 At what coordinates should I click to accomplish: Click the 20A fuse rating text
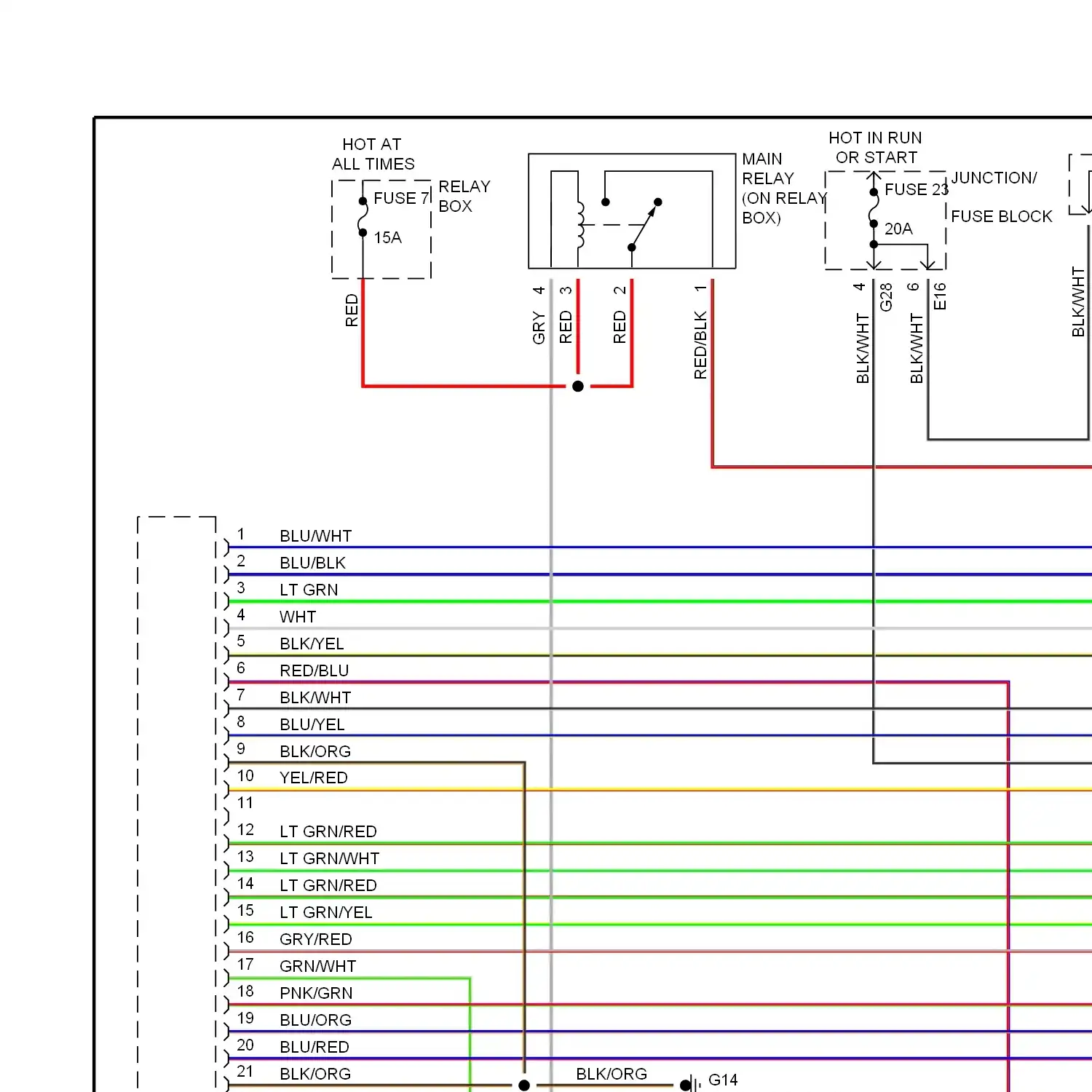[x=898, y=229]
